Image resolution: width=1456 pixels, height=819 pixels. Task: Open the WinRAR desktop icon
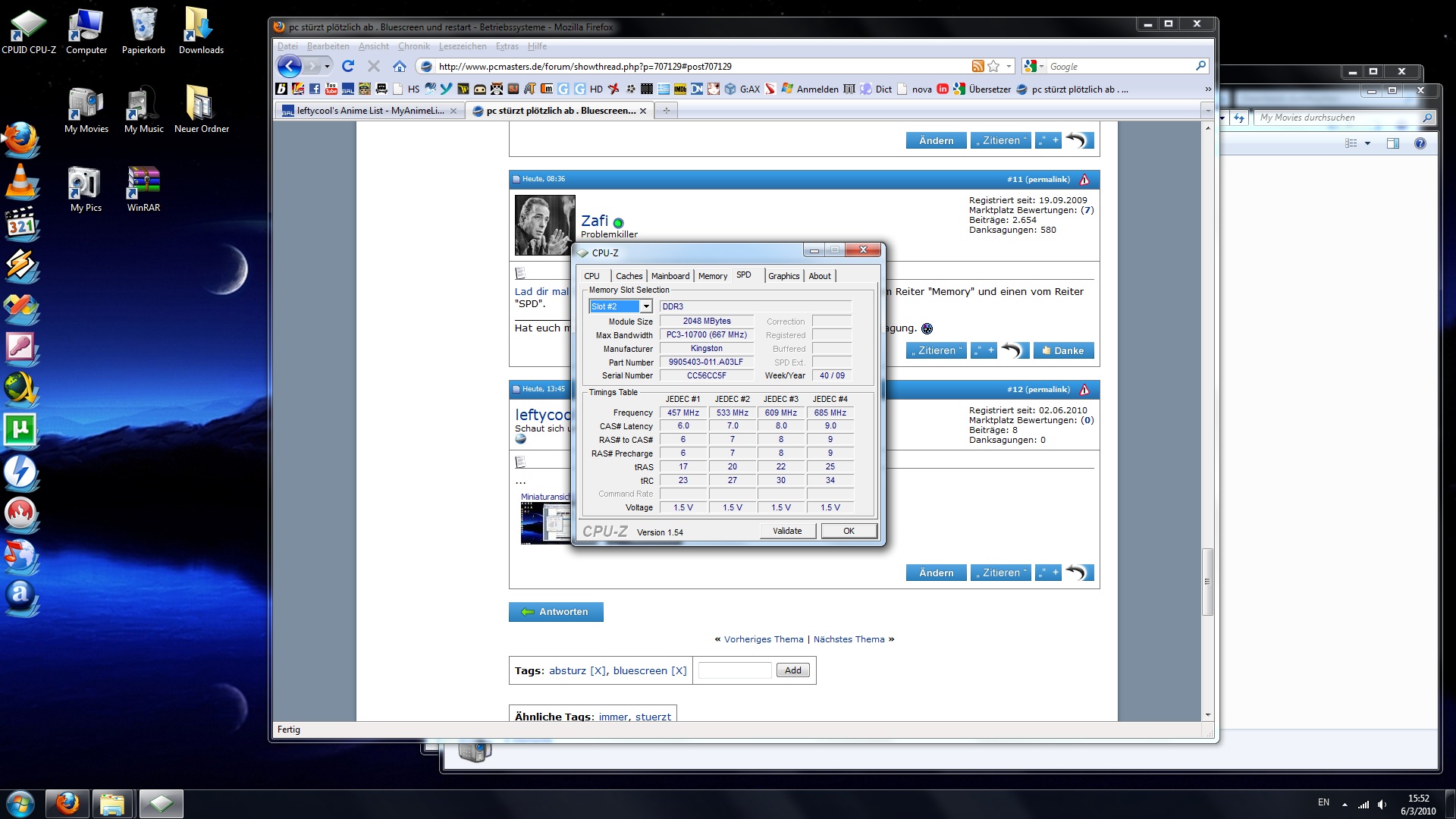tap(143, 189)
